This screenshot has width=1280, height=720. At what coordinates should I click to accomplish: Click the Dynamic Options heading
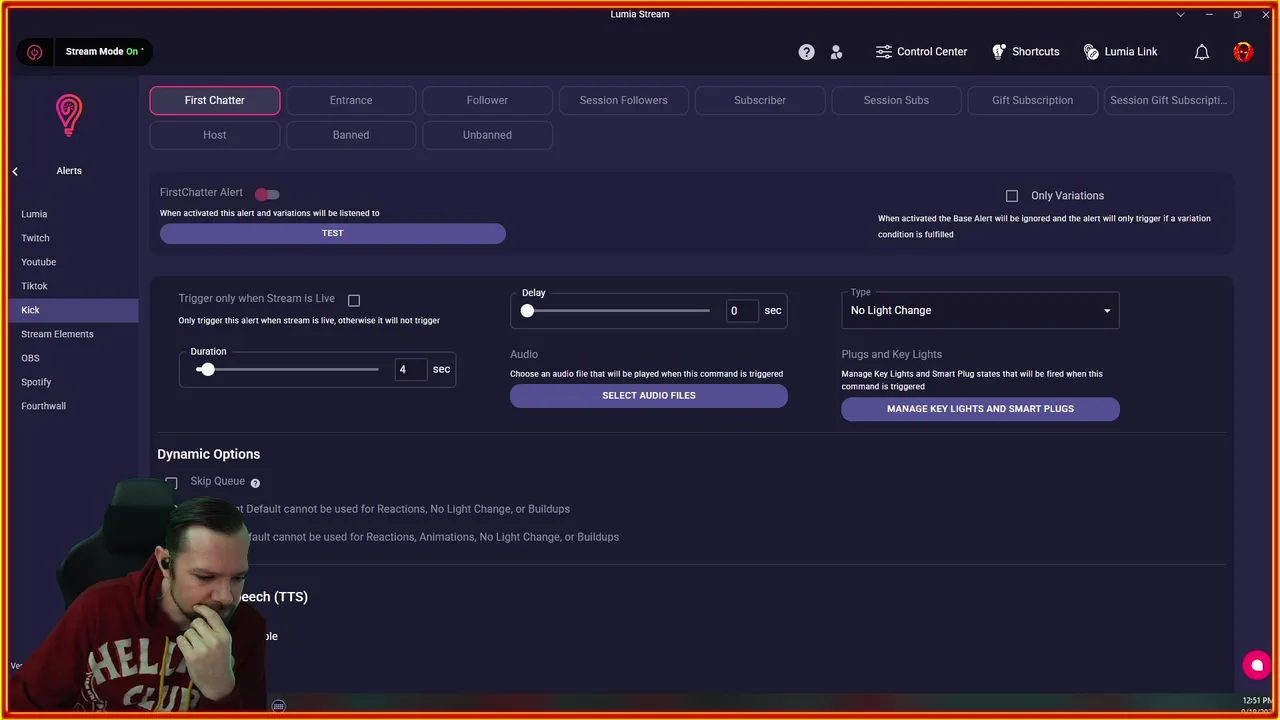coord(208,454)
